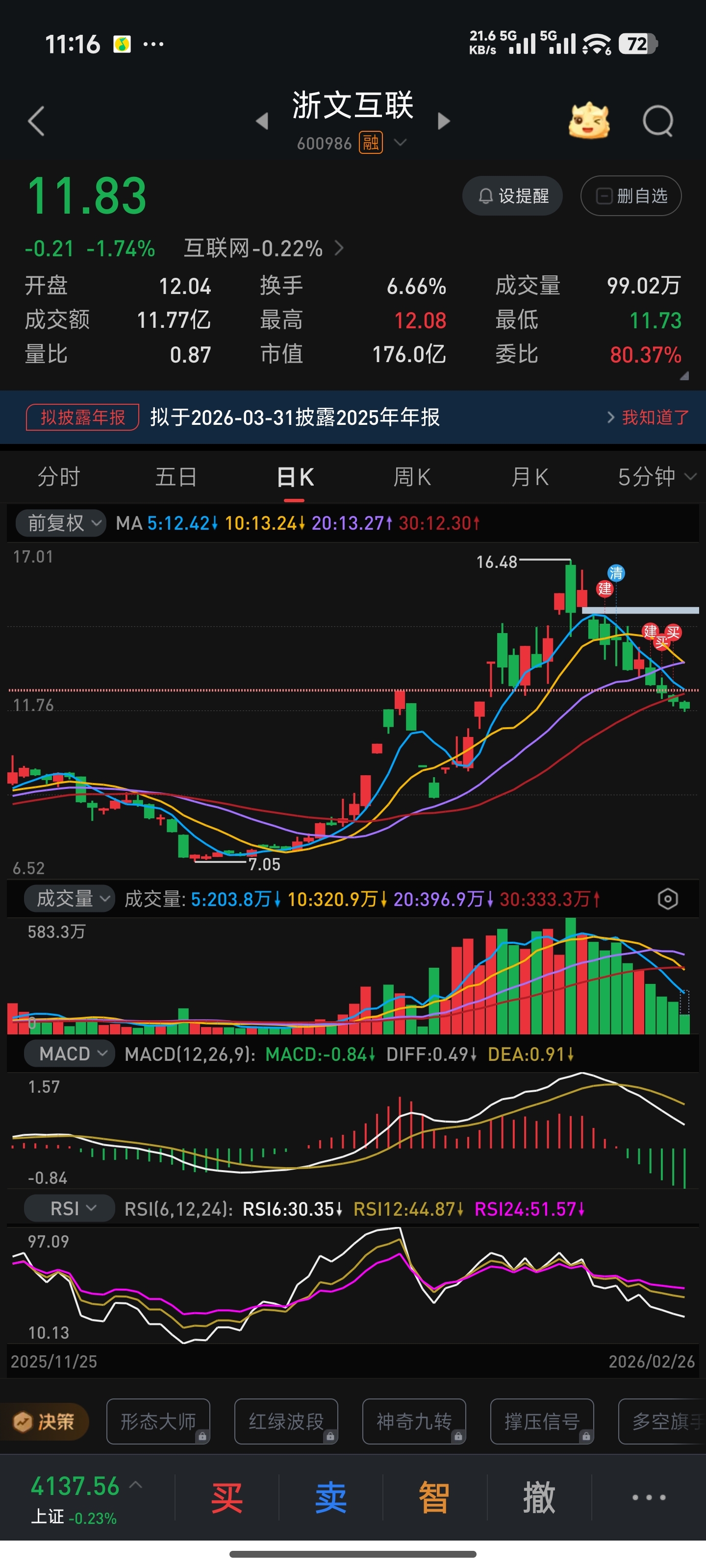Tap the red 买 buy button

227,1497
